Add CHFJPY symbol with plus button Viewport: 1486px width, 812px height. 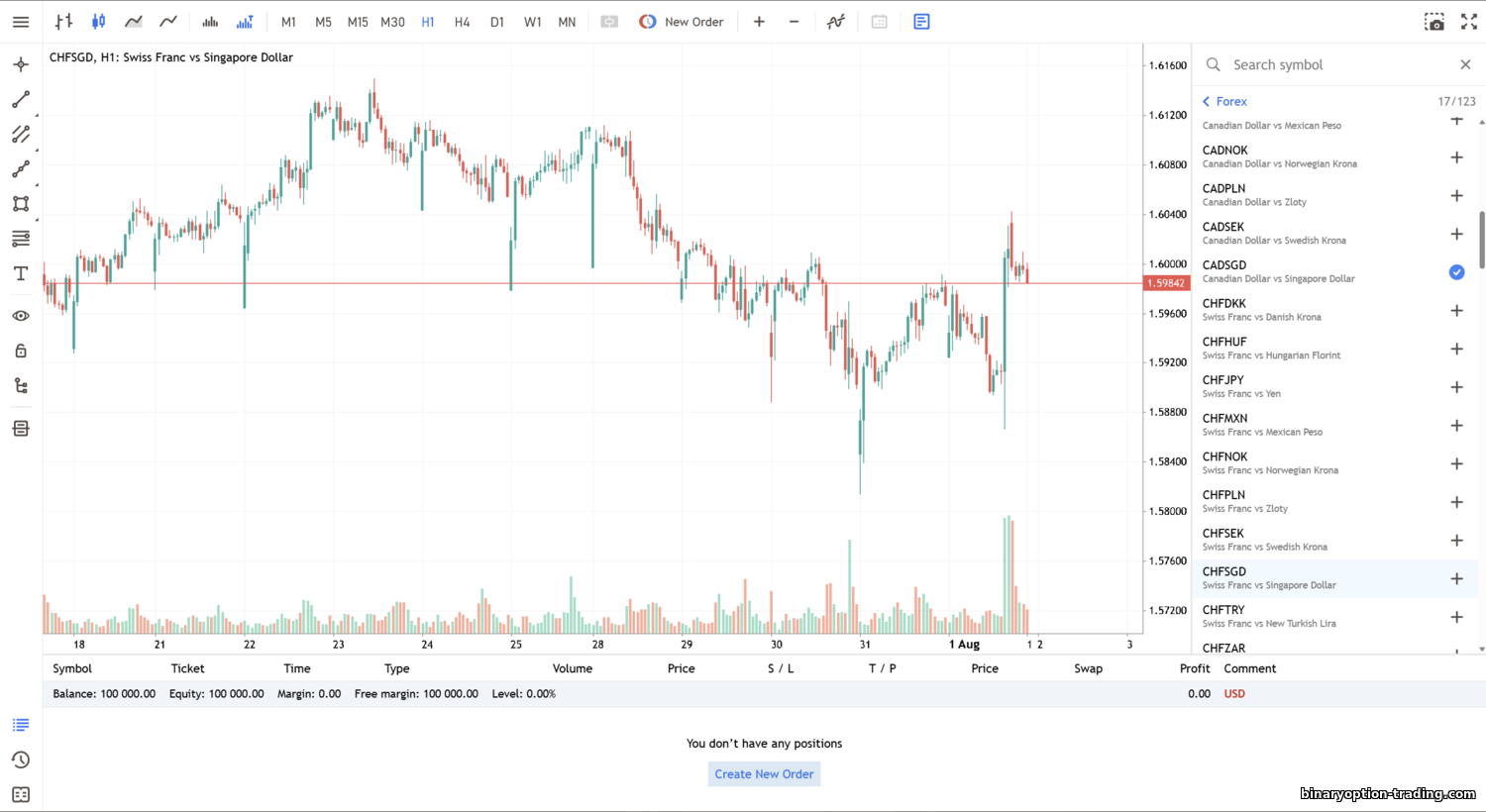pyautogui.click(x=1456, y=387)
